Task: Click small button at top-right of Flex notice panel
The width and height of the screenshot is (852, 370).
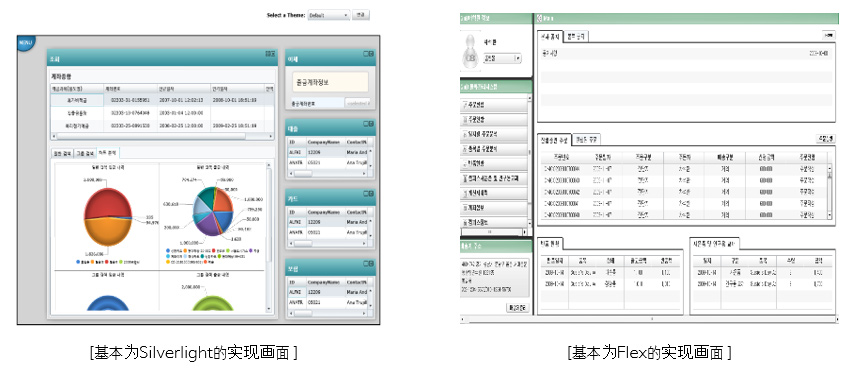Action: (x=829, y=35)
